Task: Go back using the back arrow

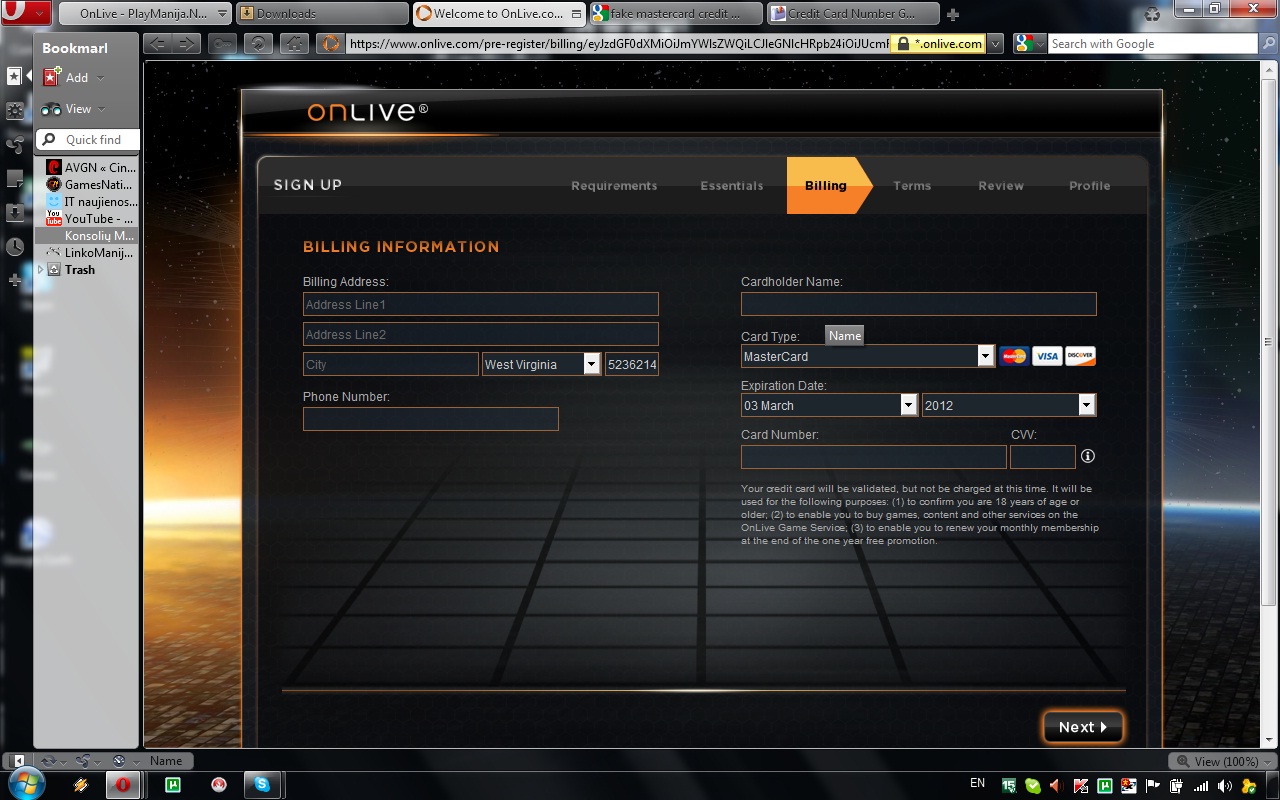Action: (157, 43)
